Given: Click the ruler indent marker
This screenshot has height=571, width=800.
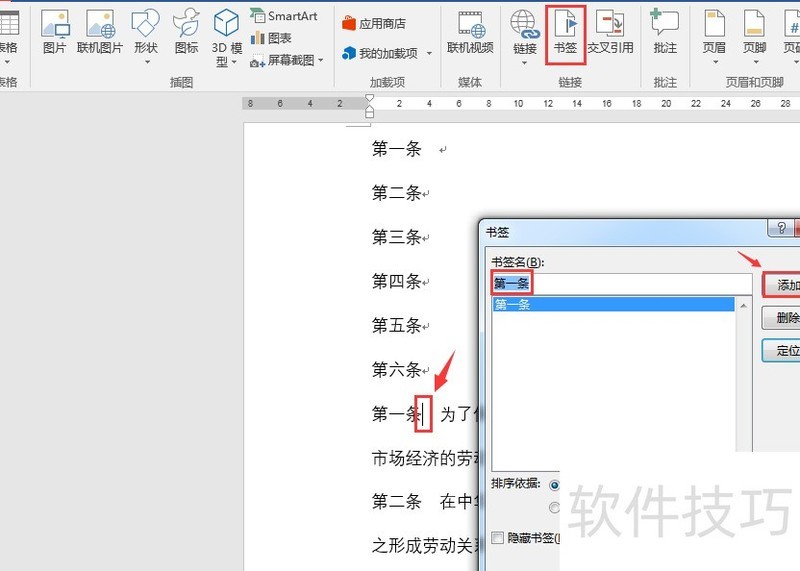Looking at the screenshot, I should tap(369, 106).
